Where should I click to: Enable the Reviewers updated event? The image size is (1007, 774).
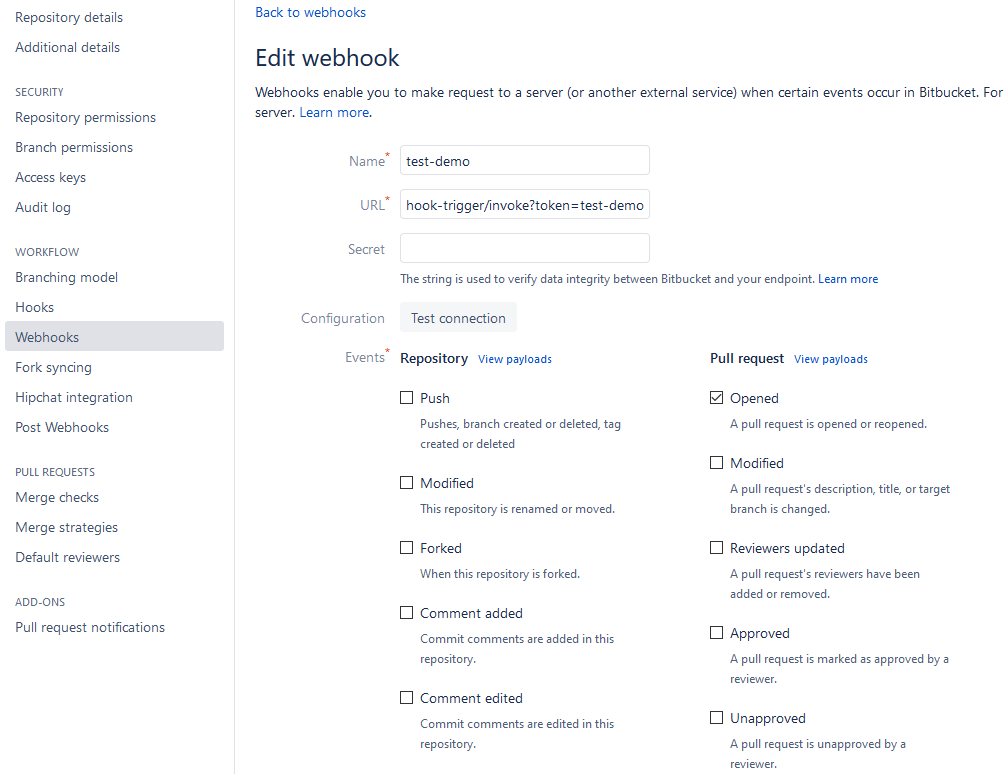click(716, 548)
